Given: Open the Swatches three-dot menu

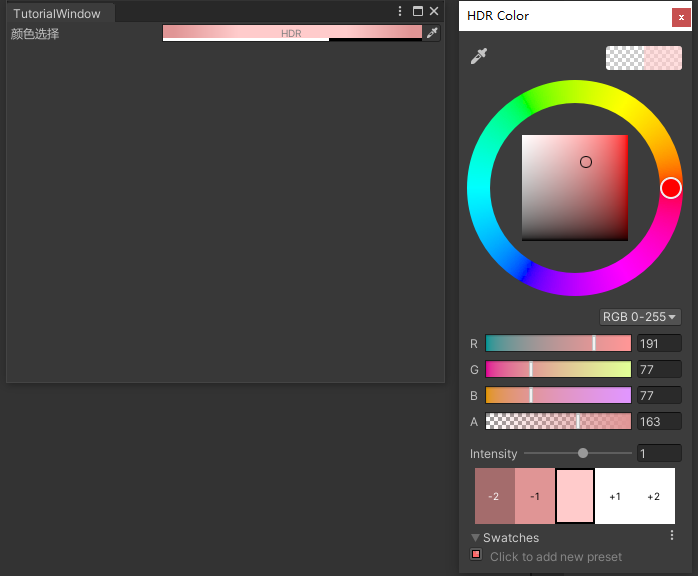Looking at the screenshot, I should (x=672, y=535).
